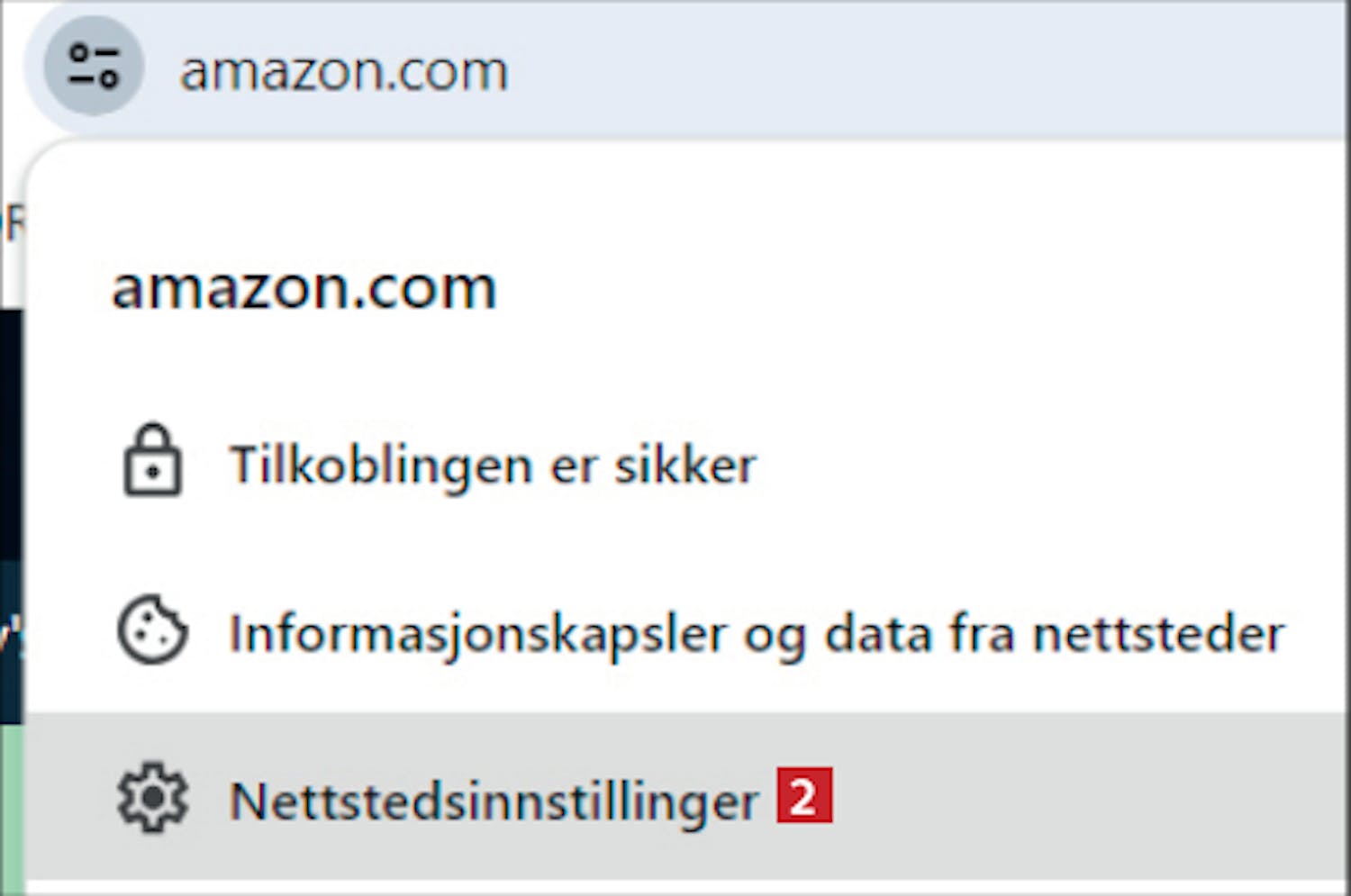The image size is (1351, 896).
Task: Click the word sikker in the connection row
Action: (685, 465)
